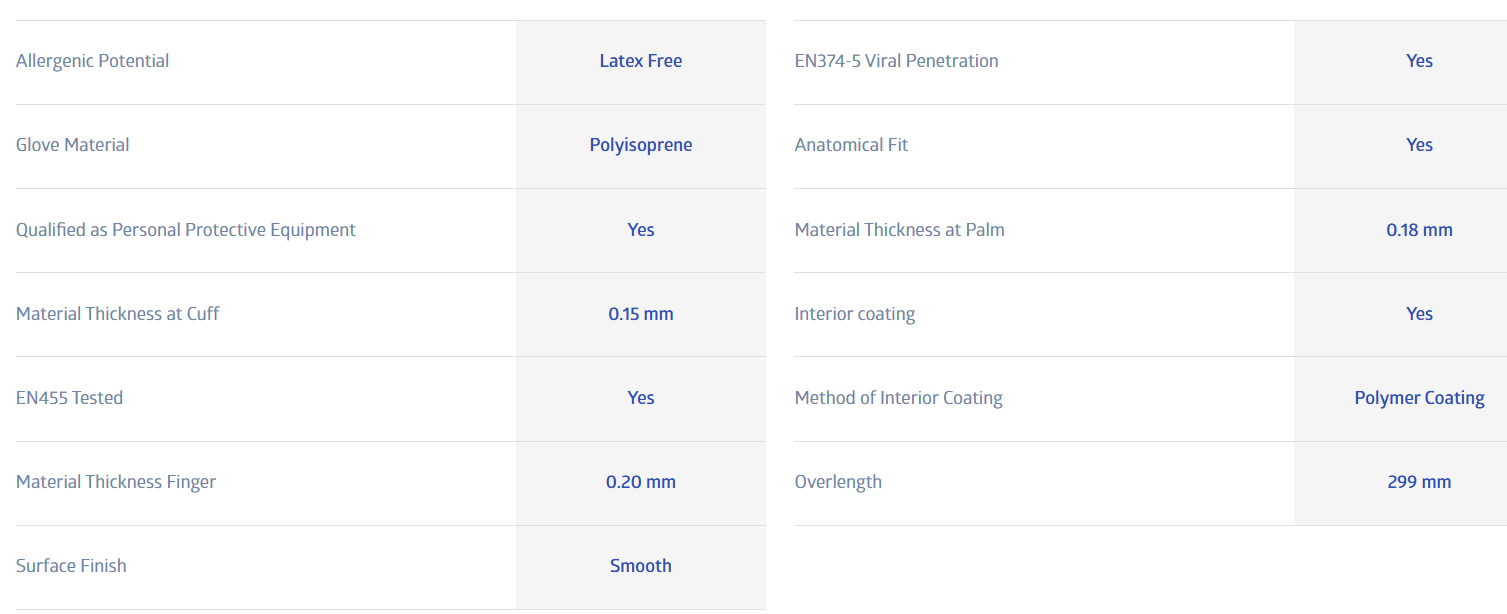Select the 299 mm overlength value
Screen dimensions: 1507x614
click(x=1419, y=482)
